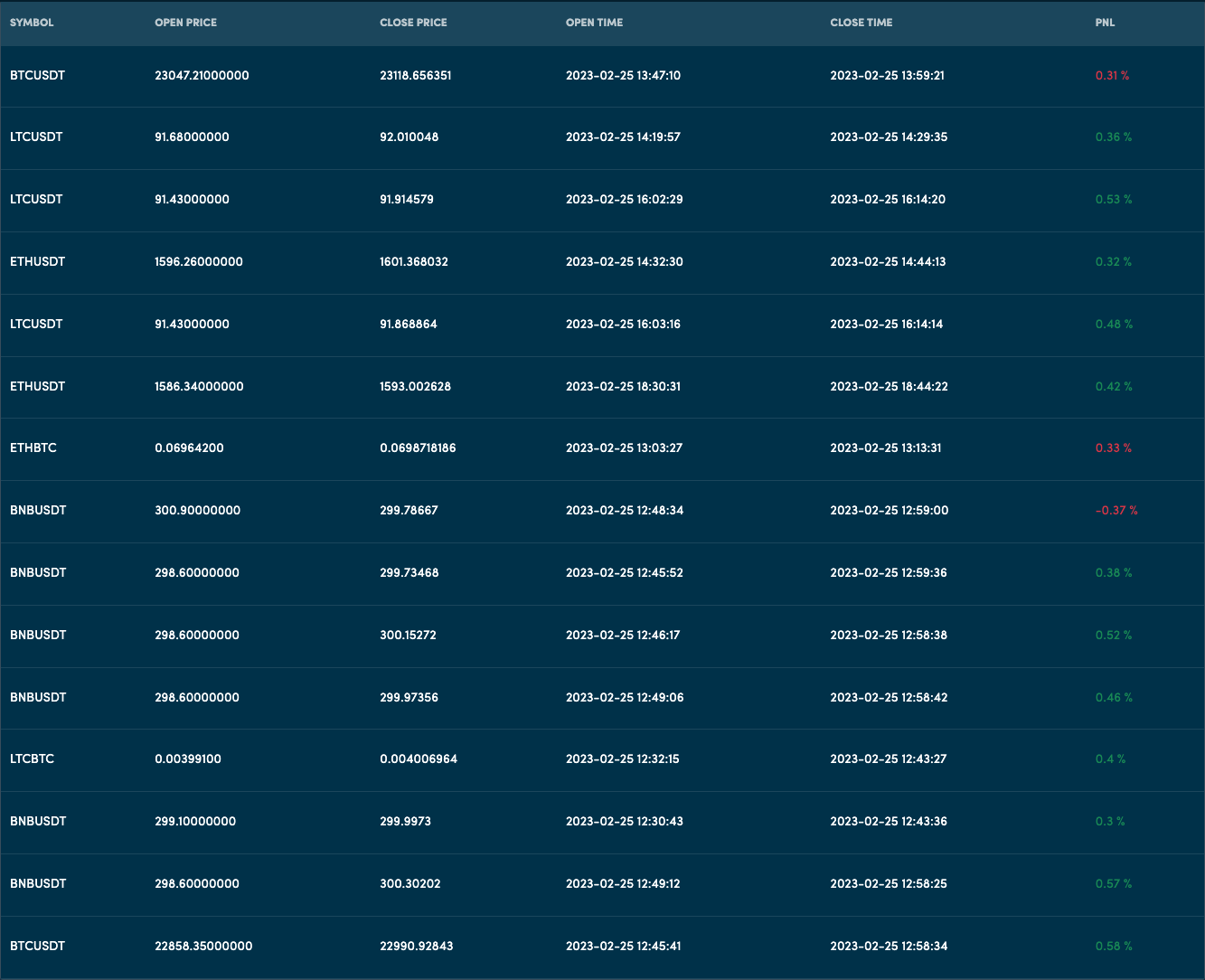Click close price 0.0698718186

418,448
